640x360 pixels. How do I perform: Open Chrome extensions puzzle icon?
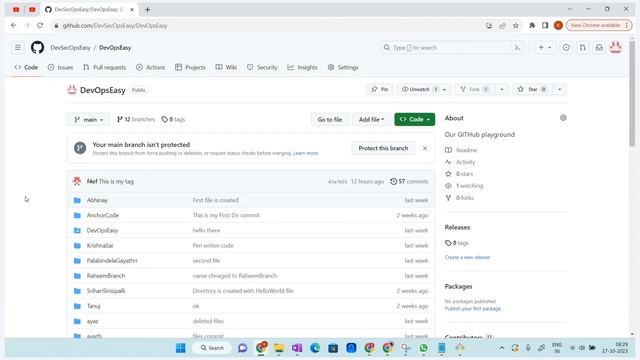click(532, 25)
